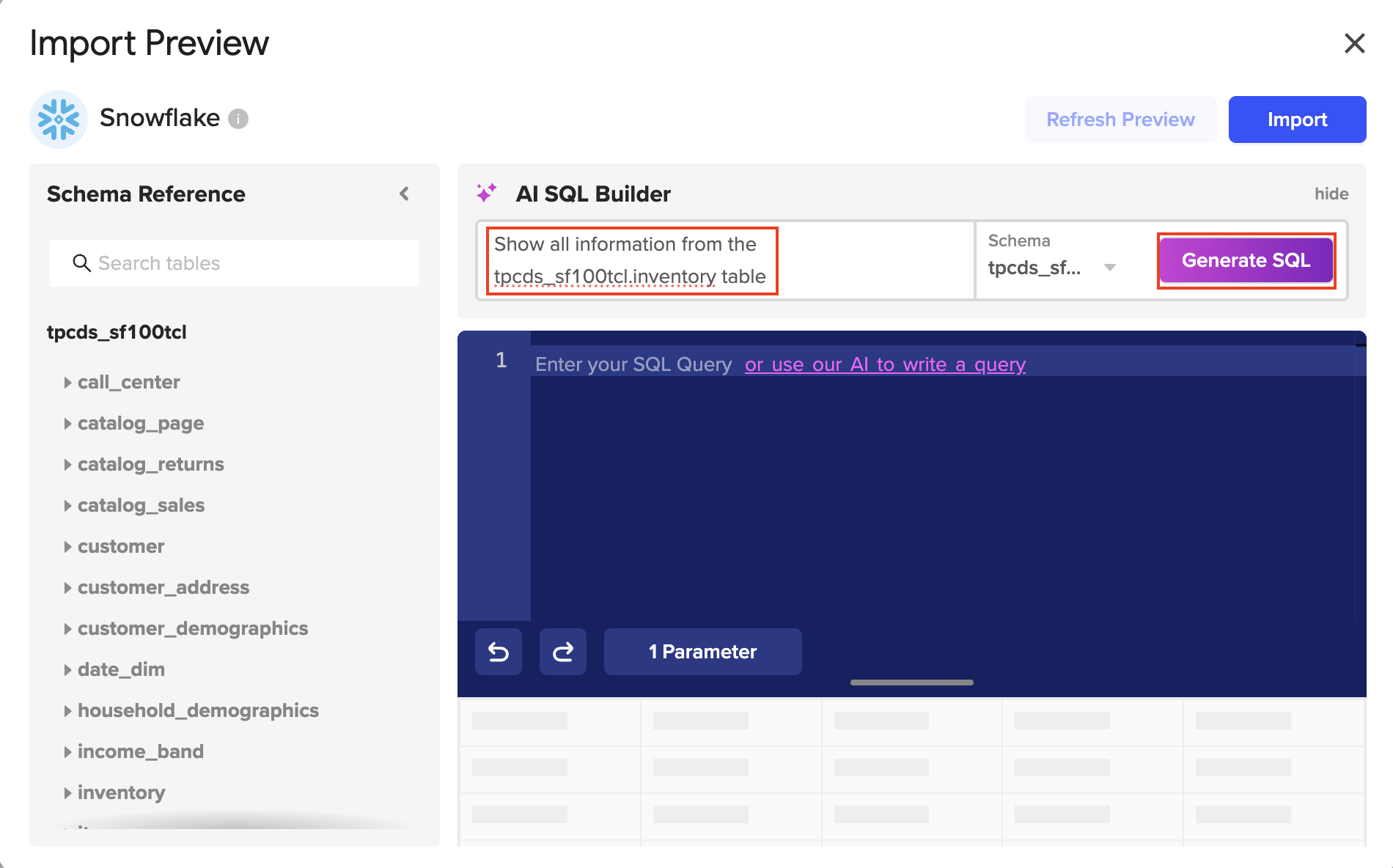Click the Snowflake logo icon

(59, 119)
